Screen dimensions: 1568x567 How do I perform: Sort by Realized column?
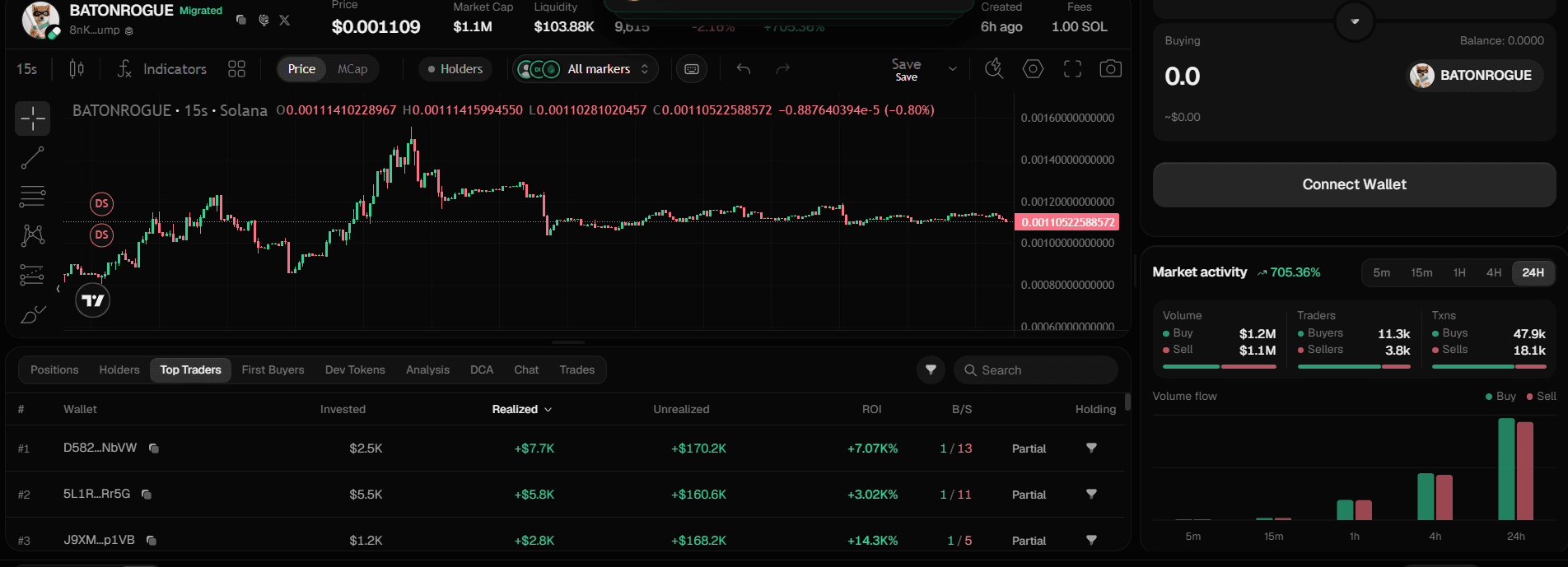pyautogui.click(x=522, y=409)
